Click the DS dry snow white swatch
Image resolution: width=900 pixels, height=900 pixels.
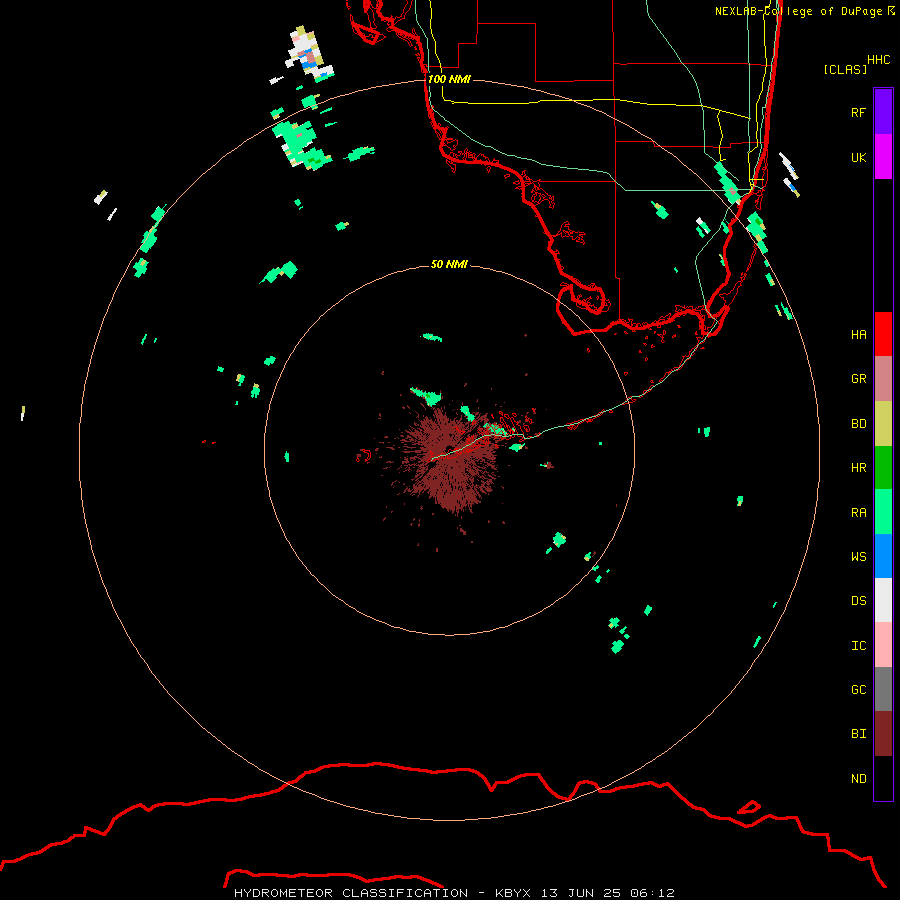point(883,600)
